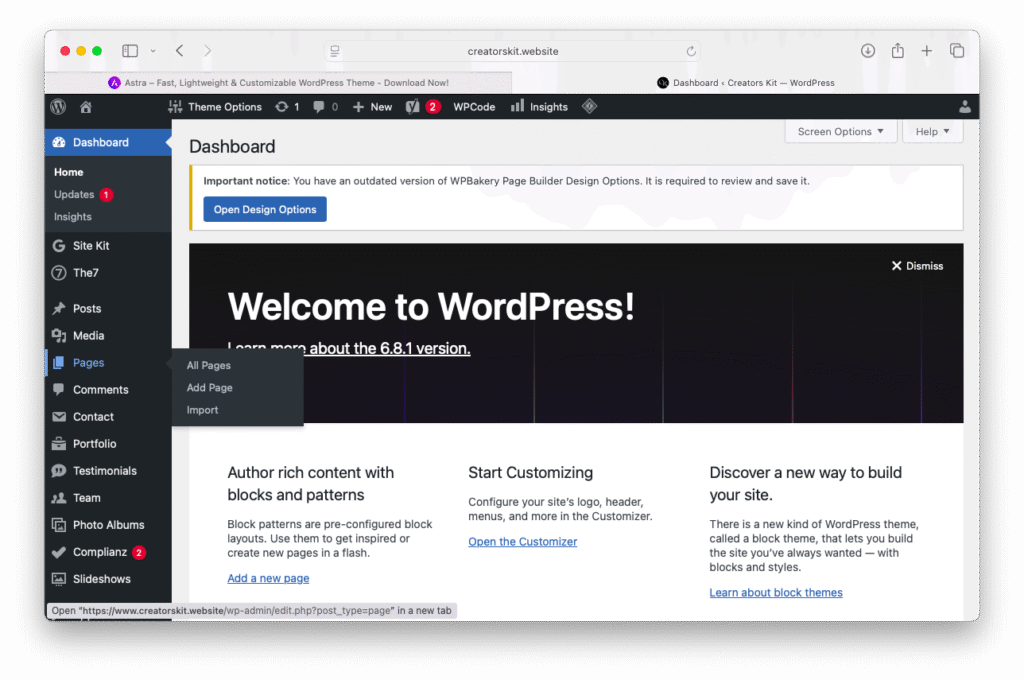1024x680 pixels.
Task: Reload the page with refresh icon
Action: point(691,51)
